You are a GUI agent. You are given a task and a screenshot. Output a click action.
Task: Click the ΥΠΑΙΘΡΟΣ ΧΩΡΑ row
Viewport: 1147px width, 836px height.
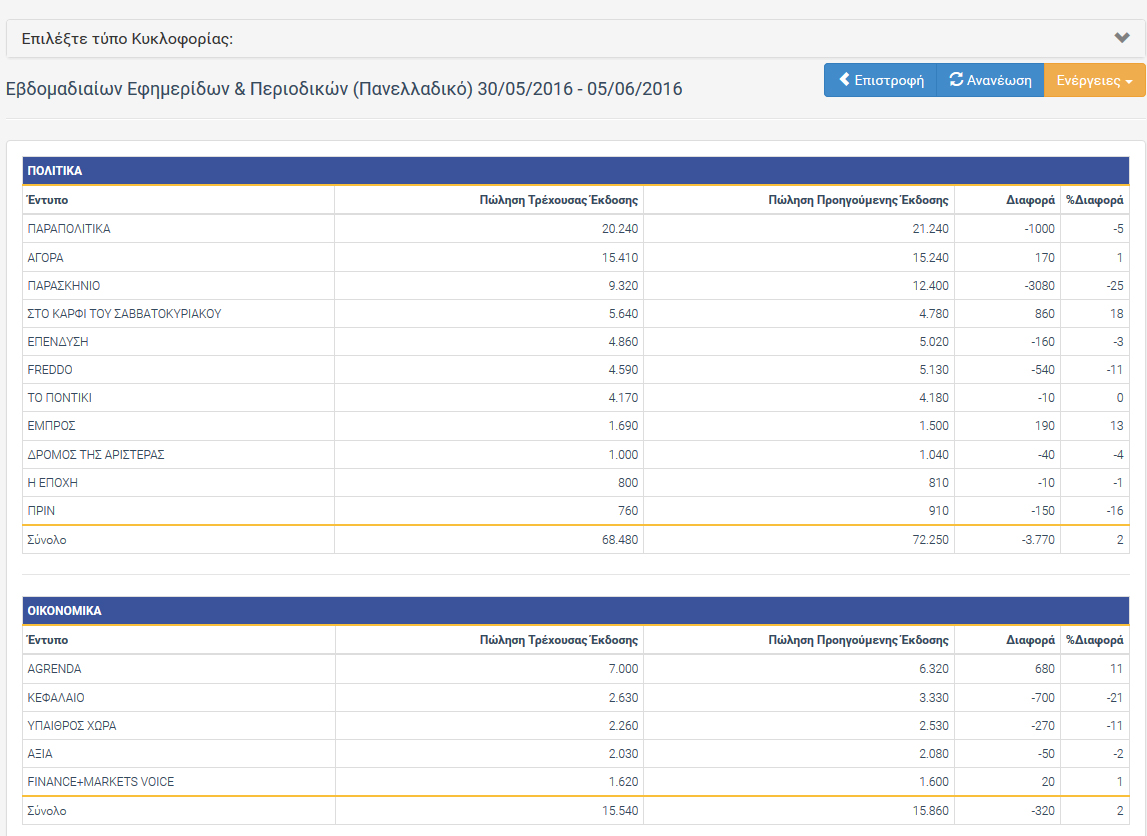[x=72, y=726]
